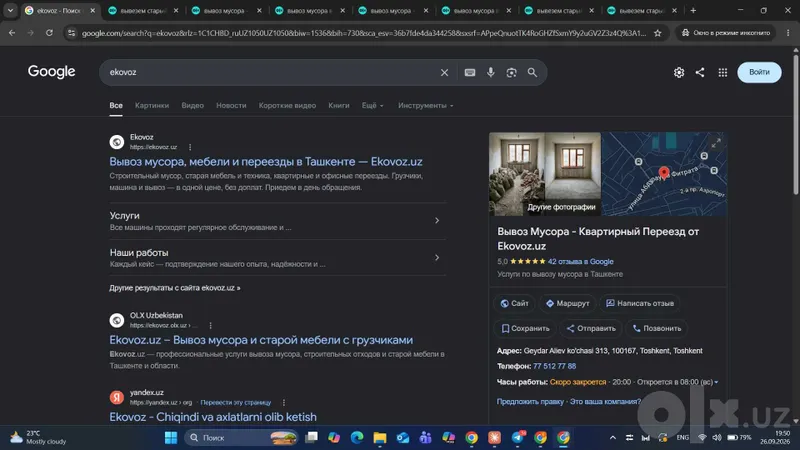This screenshot has height=450, width=800.
Task: Open Outlook from the taskbar
Action: 403,437
